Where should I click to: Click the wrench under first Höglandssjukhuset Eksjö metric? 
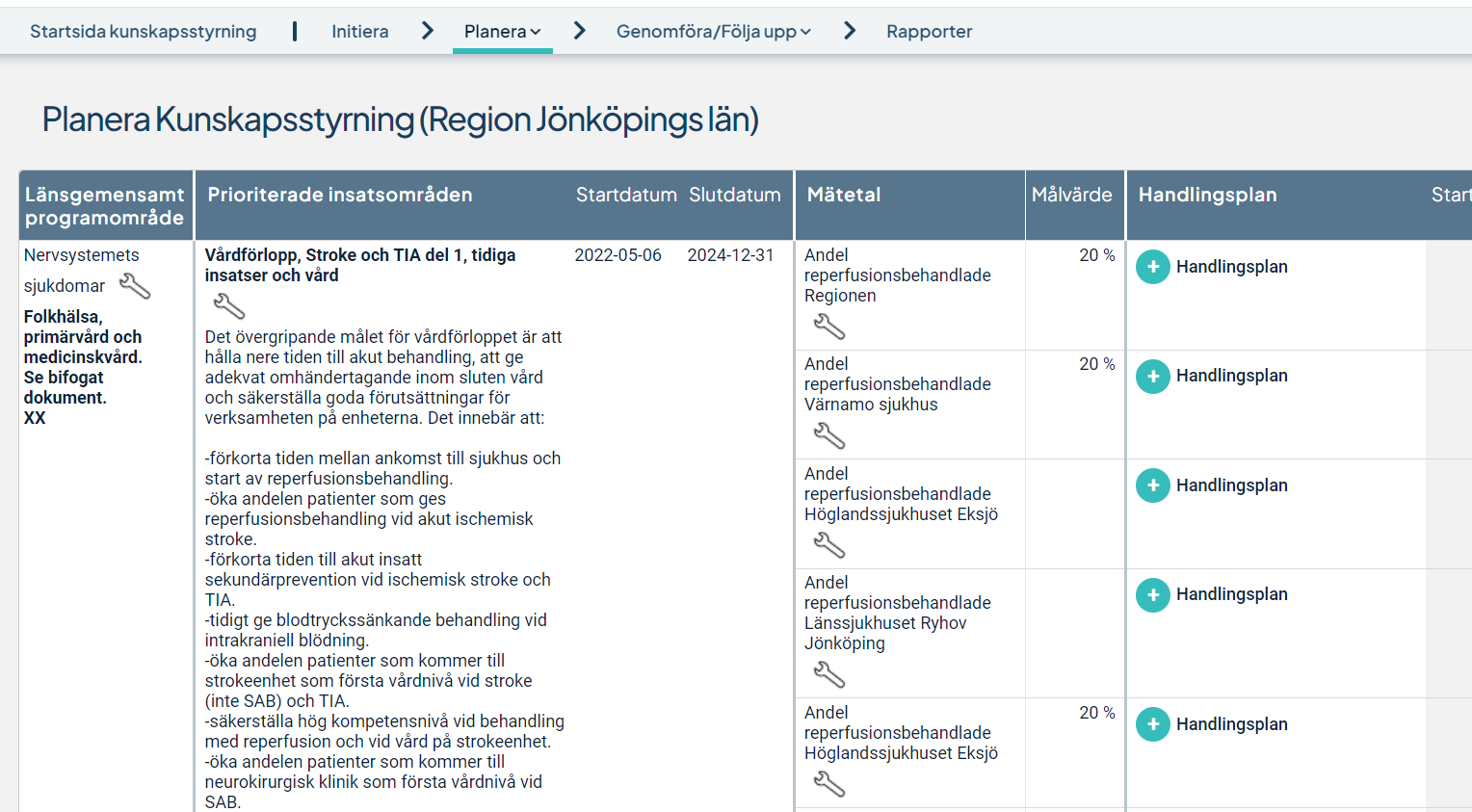pos(828,545)
